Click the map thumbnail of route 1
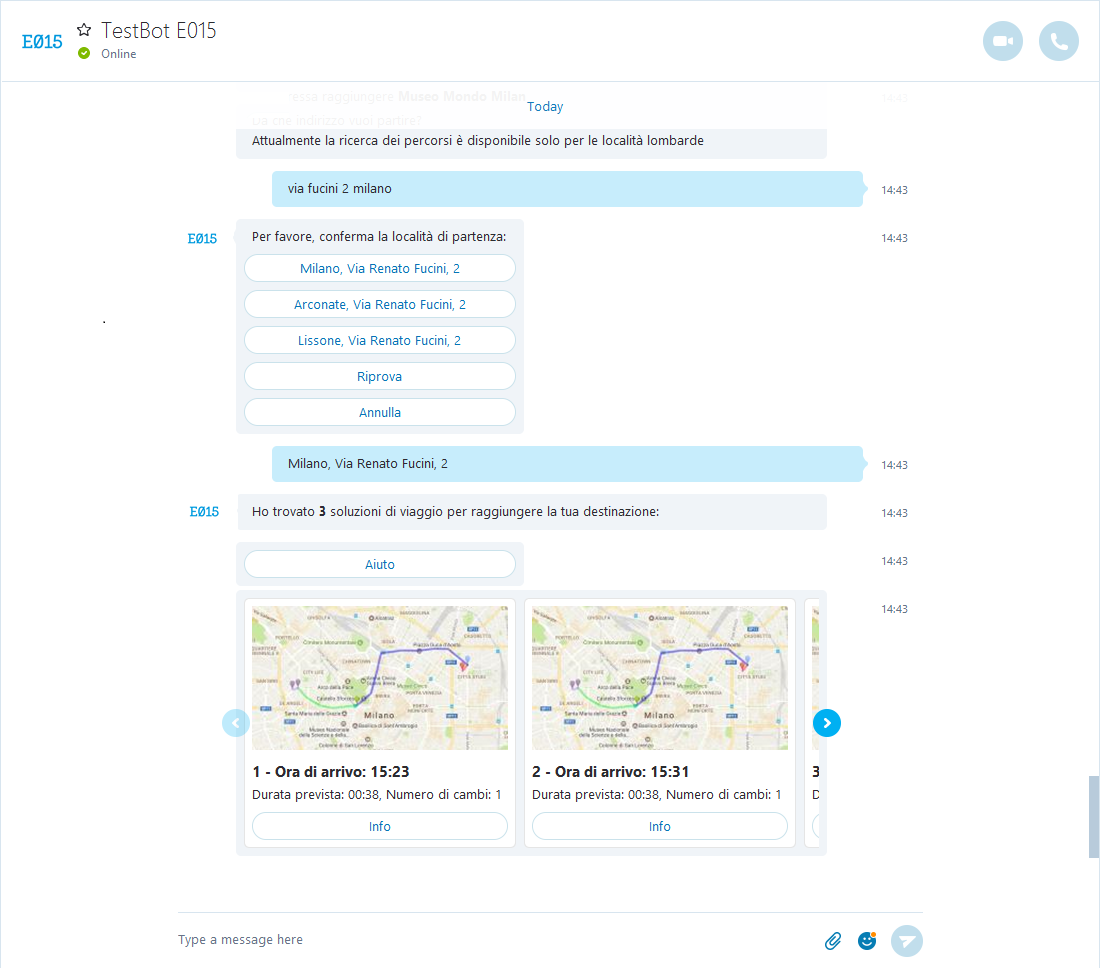The height and width of the screenshot is (968, 1100). pyautogui.click(x=380, y=678)
